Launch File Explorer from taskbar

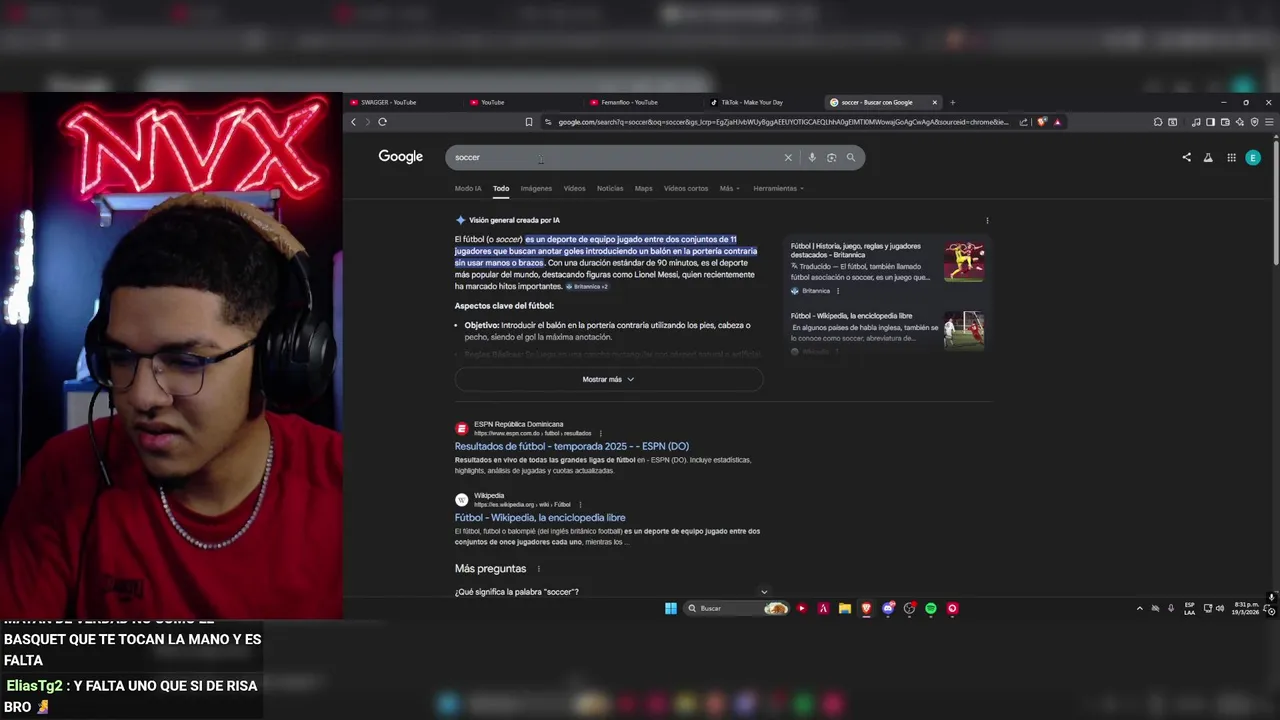[x=845, y=608]
